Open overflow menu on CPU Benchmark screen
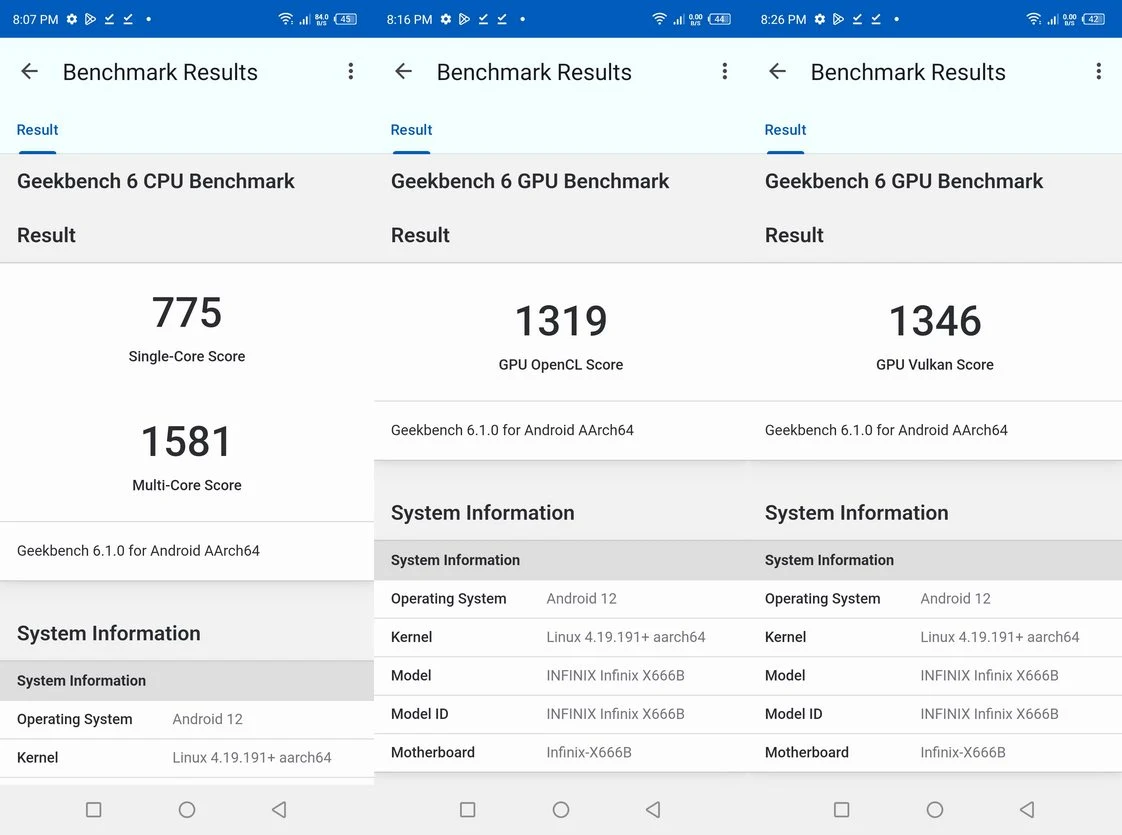This screenshot has height=835, width=1122. click(x=351, y=72)
